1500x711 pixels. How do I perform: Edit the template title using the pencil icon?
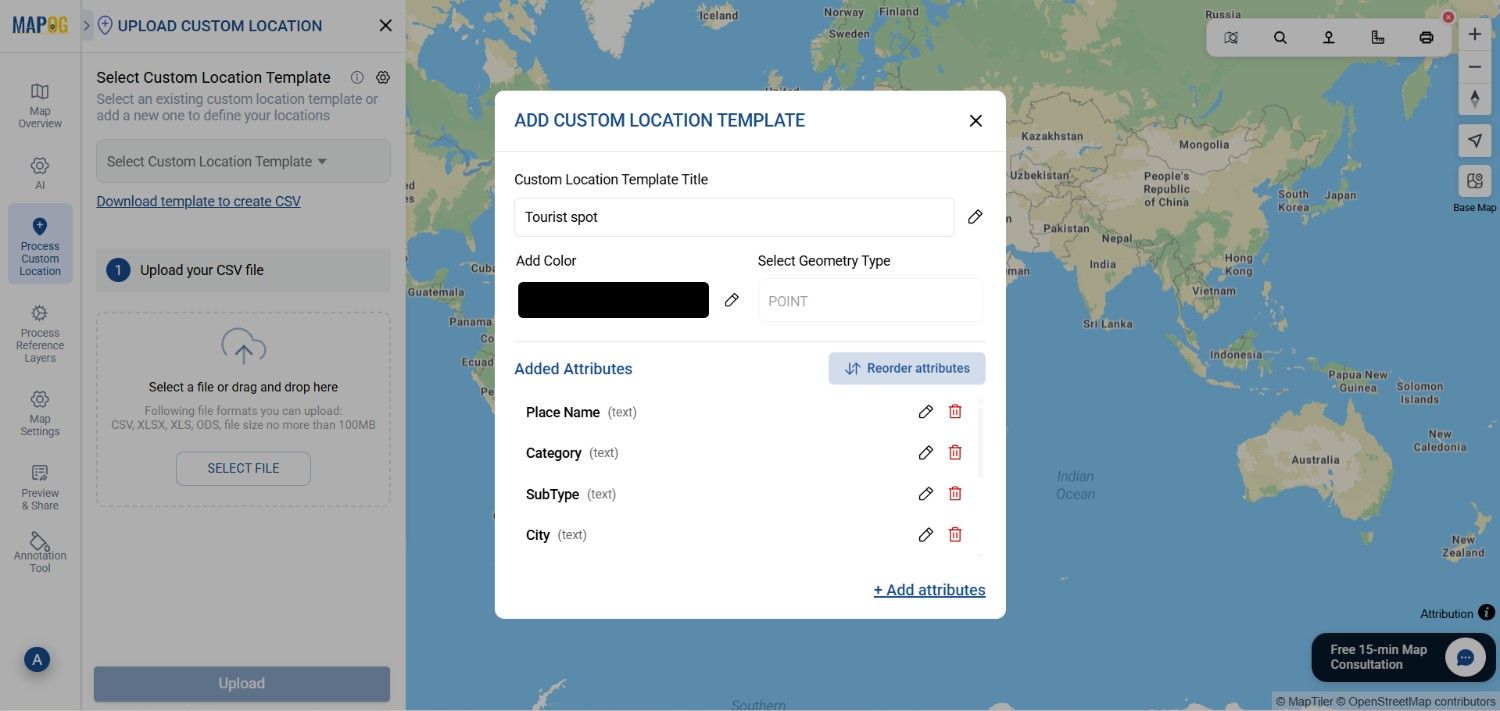(975, 216)
